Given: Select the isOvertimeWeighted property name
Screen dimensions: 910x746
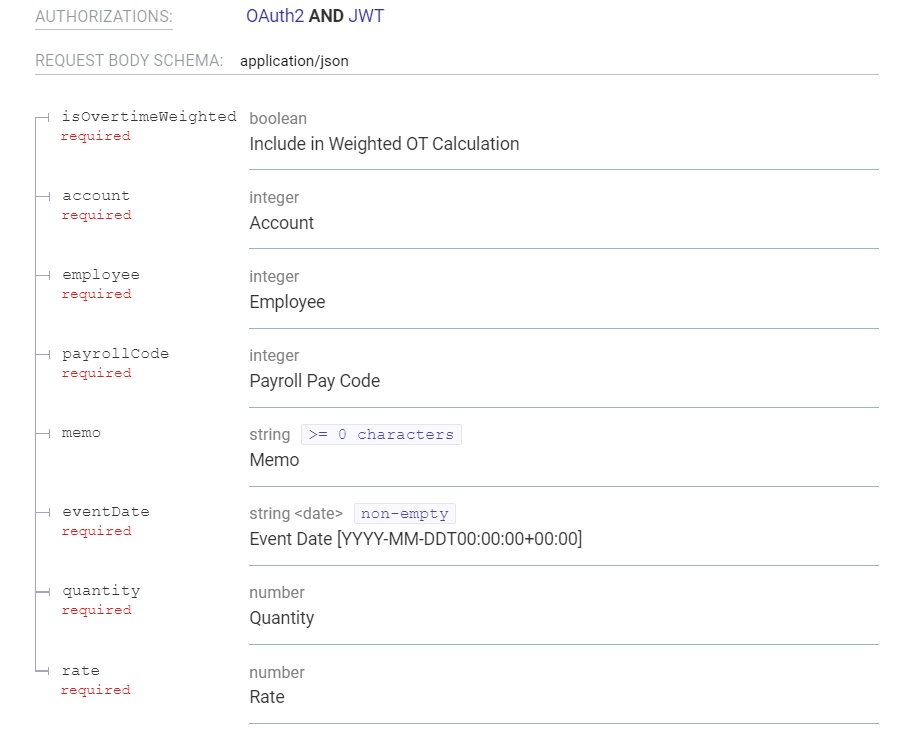Looking at the screenshot, I should click(x=149, y=117).
